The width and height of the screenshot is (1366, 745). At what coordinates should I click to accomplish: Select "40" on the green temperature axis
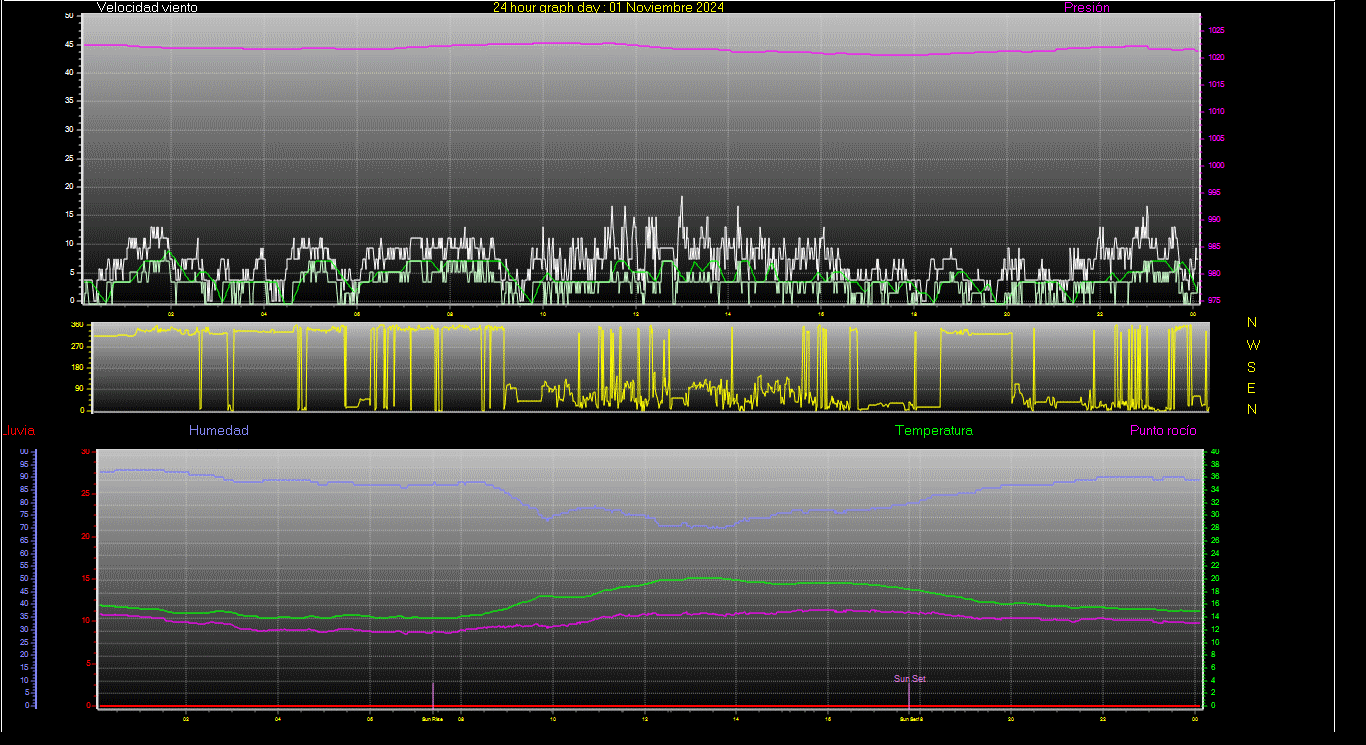(x=1215, y=452)
